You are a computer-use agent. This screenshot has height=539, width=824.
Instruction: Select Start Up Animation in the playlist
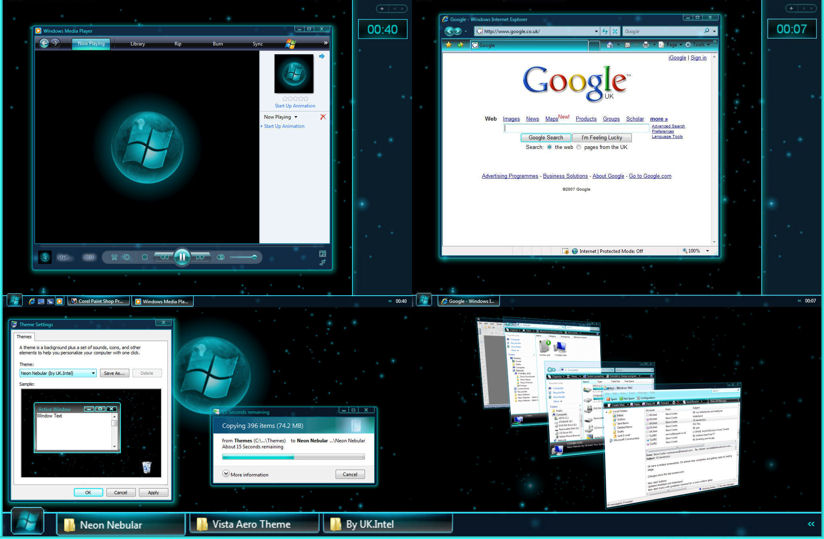tap(284, 126)
